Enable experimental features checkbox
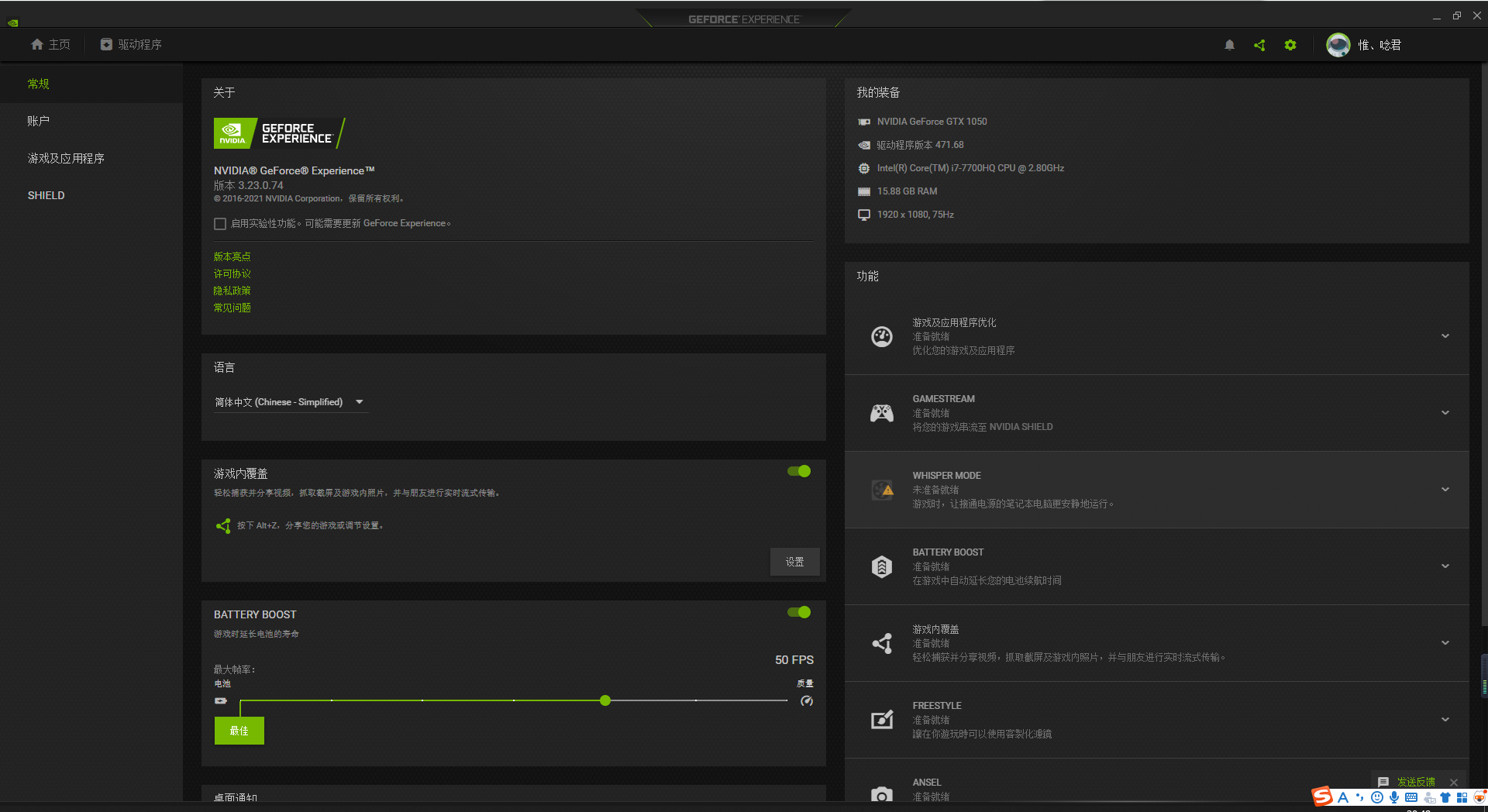The image size is (1488, 812). 220,224
